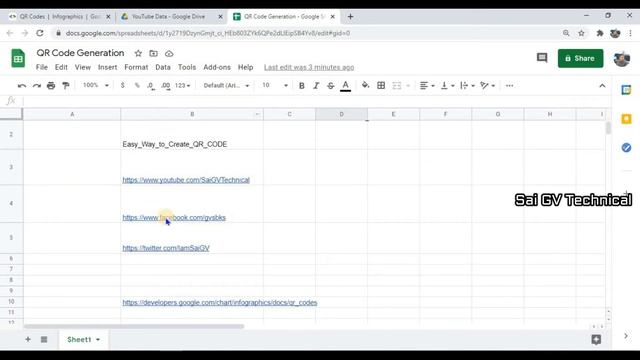Open the twitter.com/IamSaiGV link
640x360 pixels.
166,248
